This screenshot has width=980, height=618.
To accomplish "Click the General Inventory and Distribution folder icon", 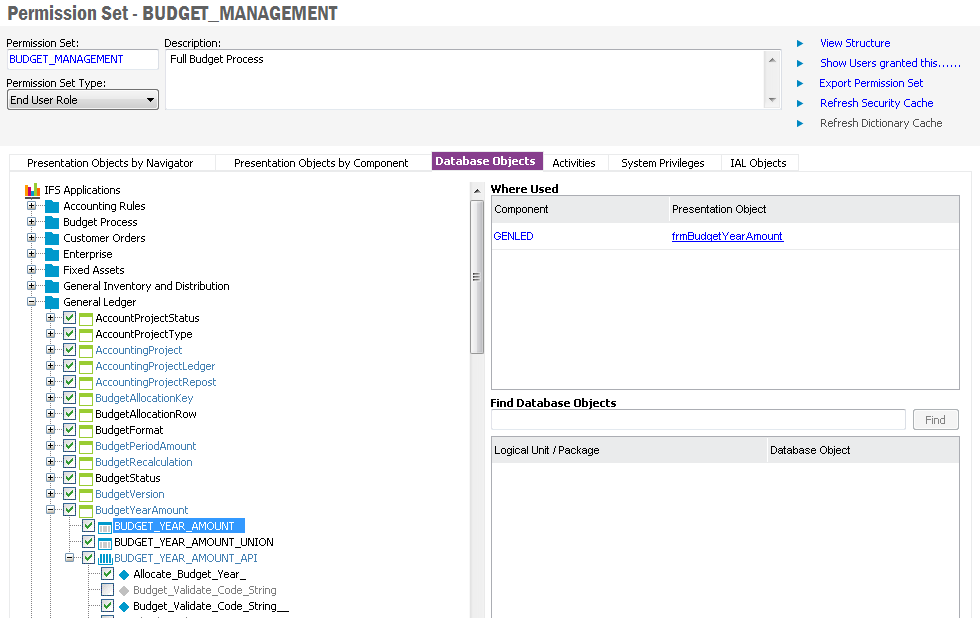I will coord(52,286).
